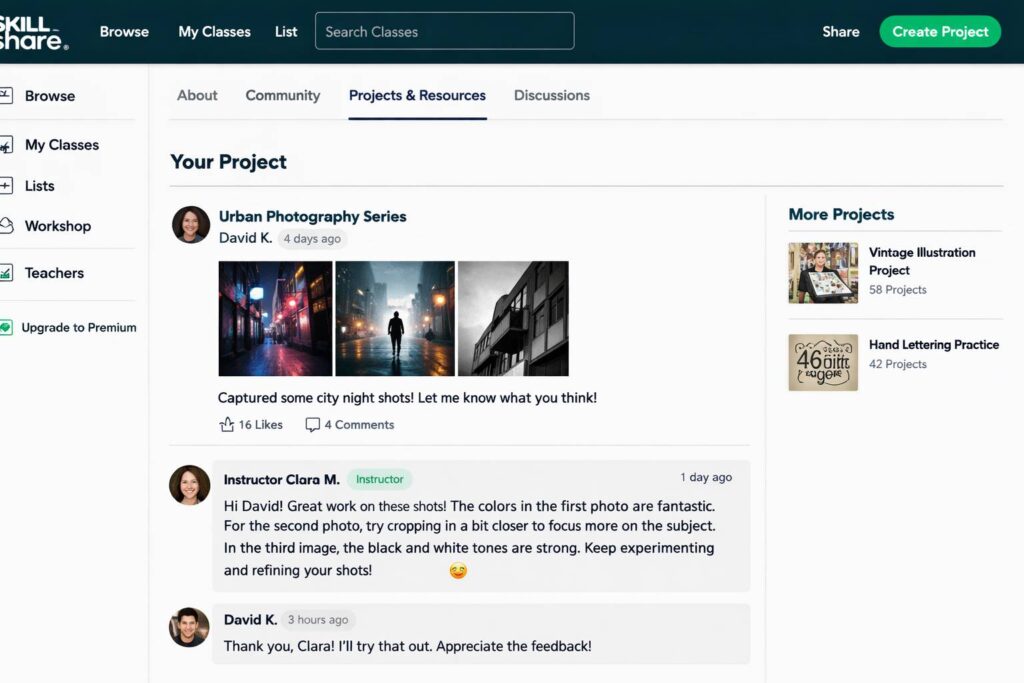1024x683 pixels.
Task: Click the Teachers sidebar icon
Action: [x=6, y=273]
